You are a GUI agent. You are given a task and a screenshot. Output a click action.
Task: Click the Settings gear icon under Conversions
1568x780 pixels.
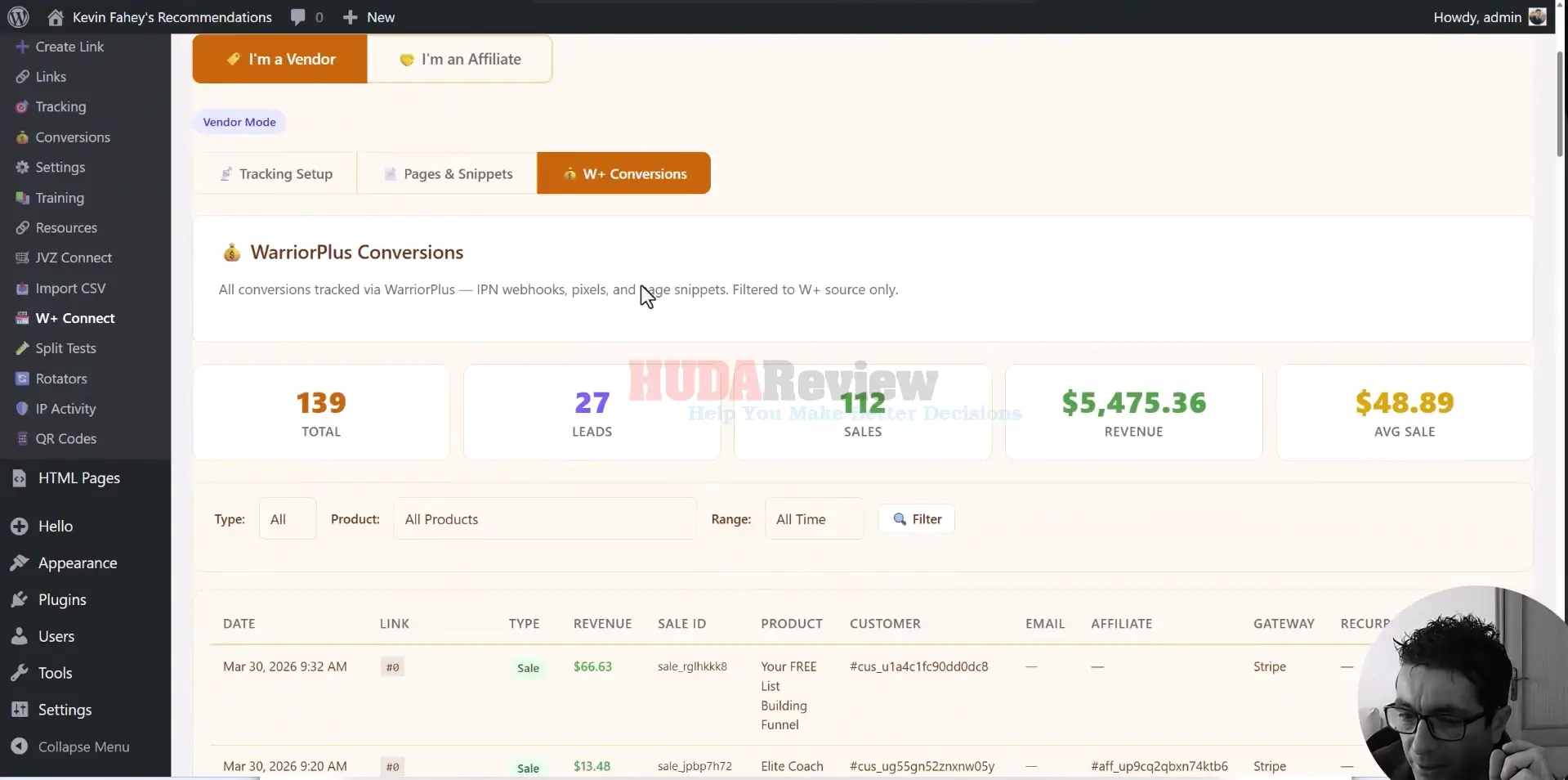click(22, 168)
